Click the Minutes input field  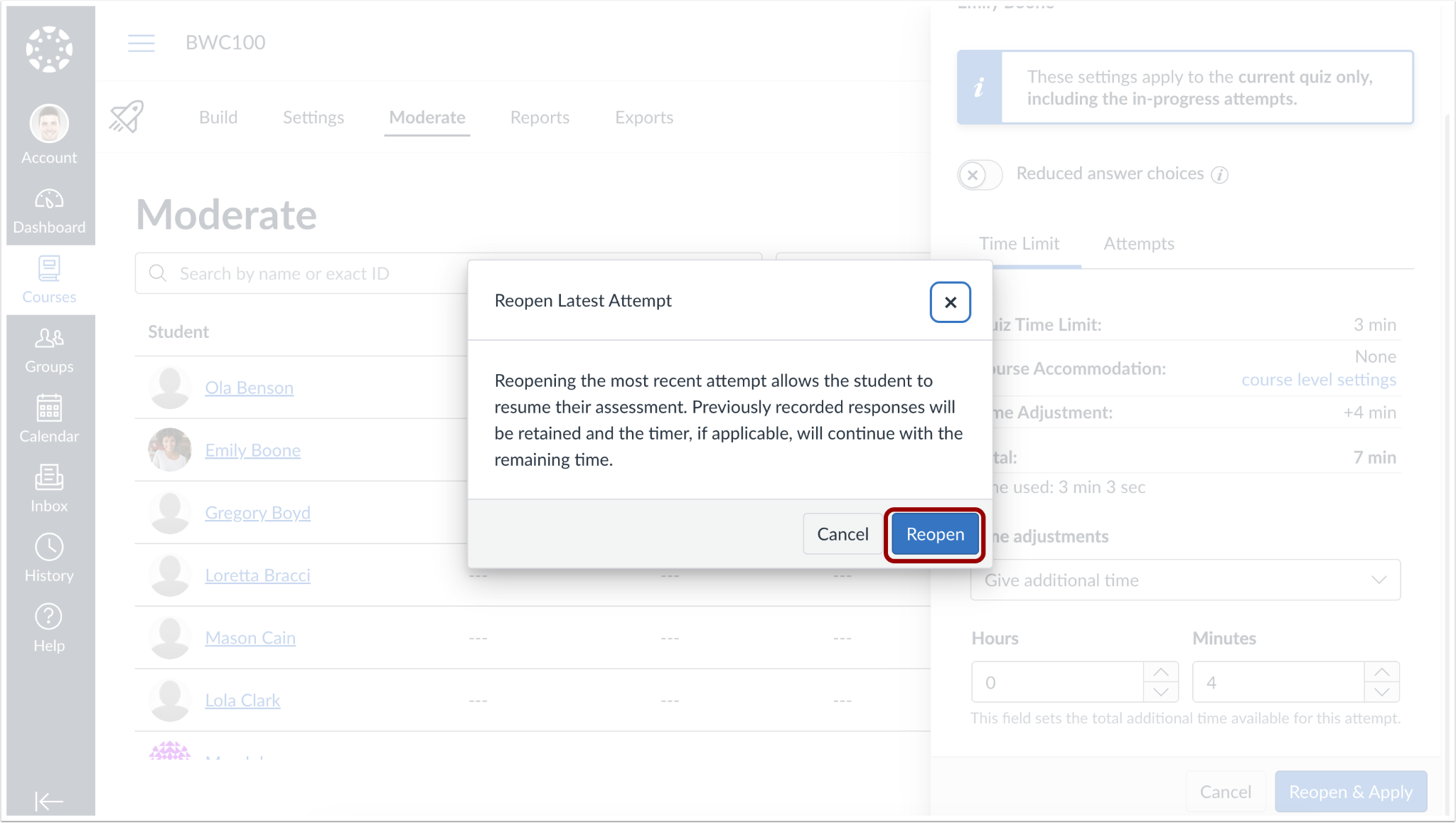tap(1278, 682)
